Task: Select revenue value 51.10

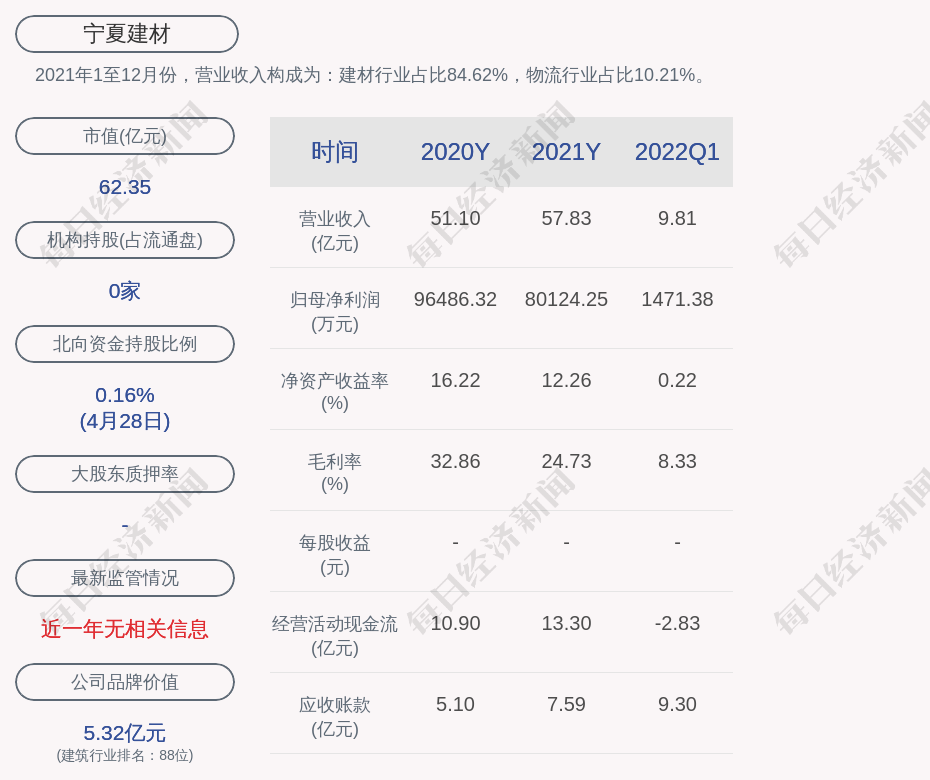Action: (x=455, y=218)
